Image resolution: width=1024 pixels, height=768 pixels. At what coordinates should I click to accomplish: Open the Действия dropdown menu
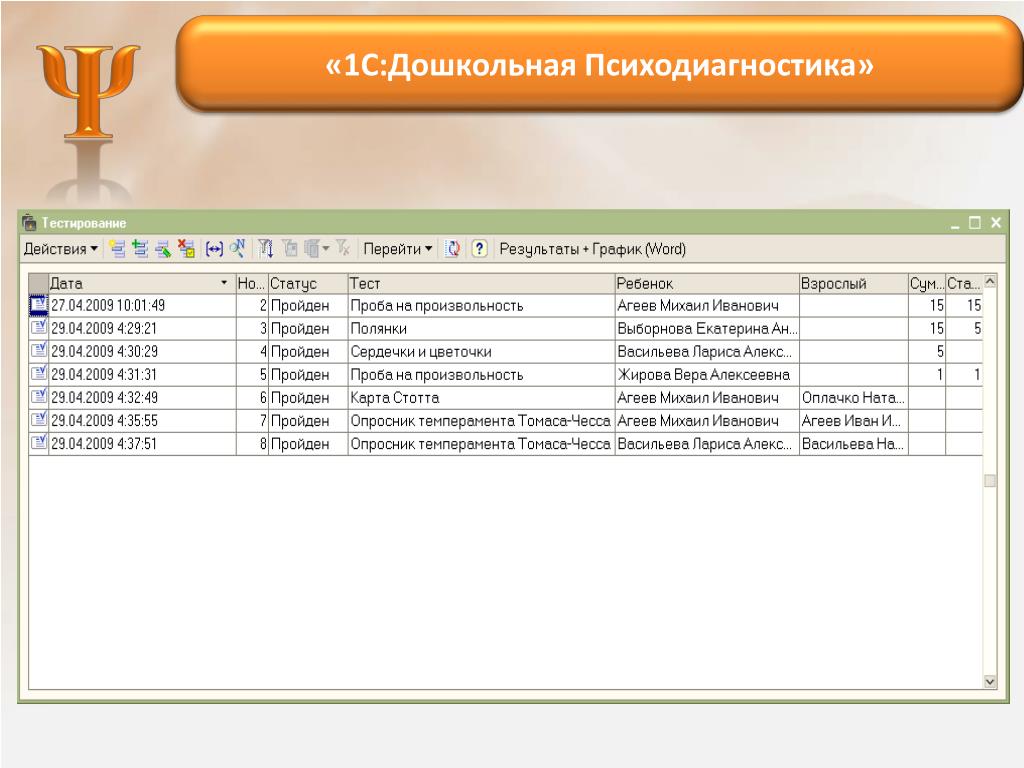click(x=61, y=249)
